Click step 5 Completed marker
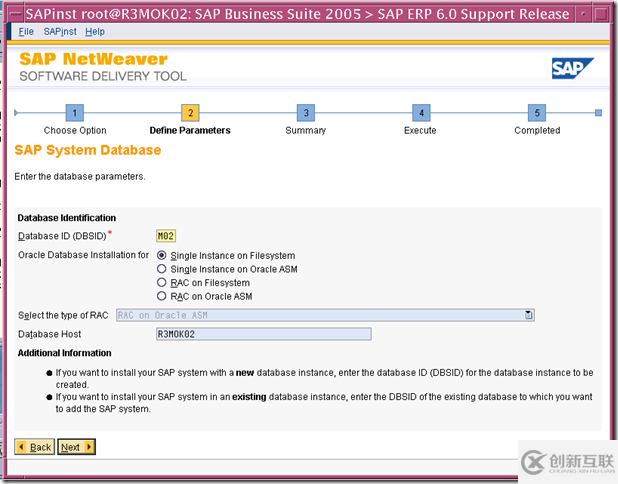Screen dimensions: 618x484 [x=537, y=113]
